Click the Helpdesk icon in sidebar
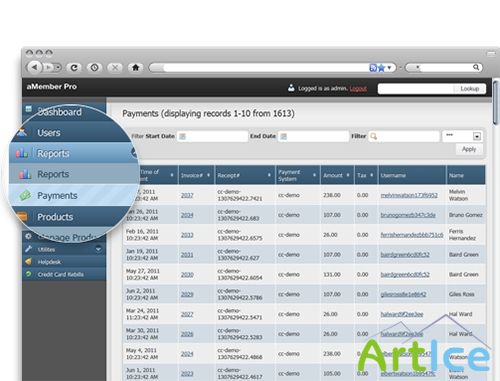This screenshot has height=381, width=500. point(29,261)
